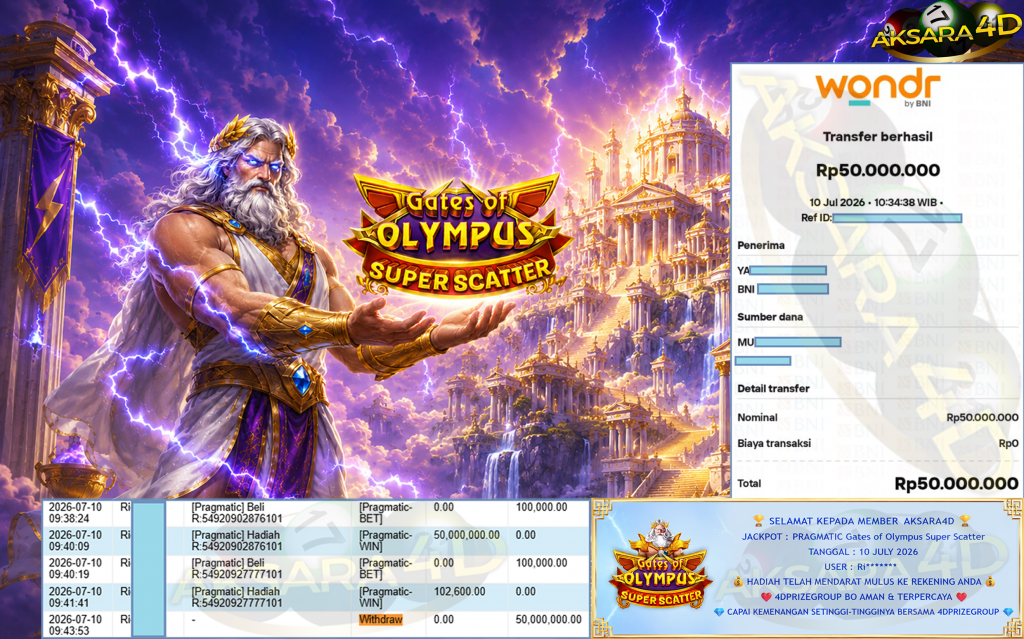Image resolution: width=1024 pixels, height=639 pixels.
Task: Click the 2026-07-10 09:38:24 timestamp cell
Action: pyautogui.click(x=75, y=512)
